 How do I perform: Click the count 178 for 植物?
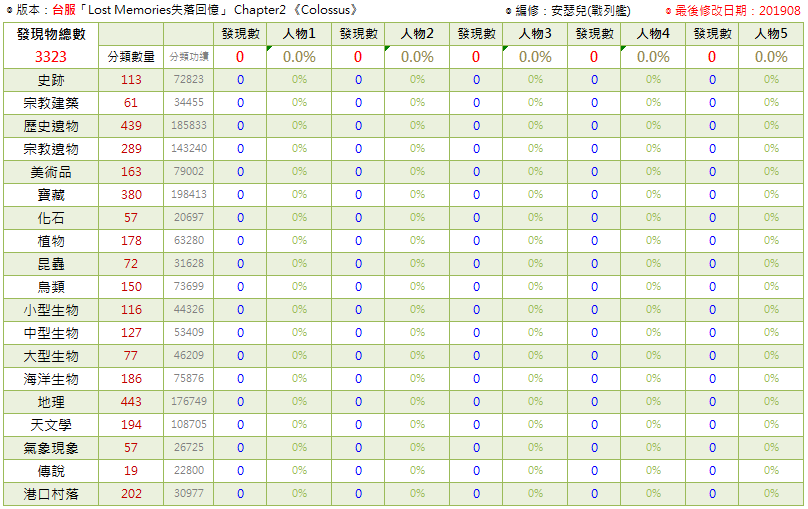click(131, 241)
